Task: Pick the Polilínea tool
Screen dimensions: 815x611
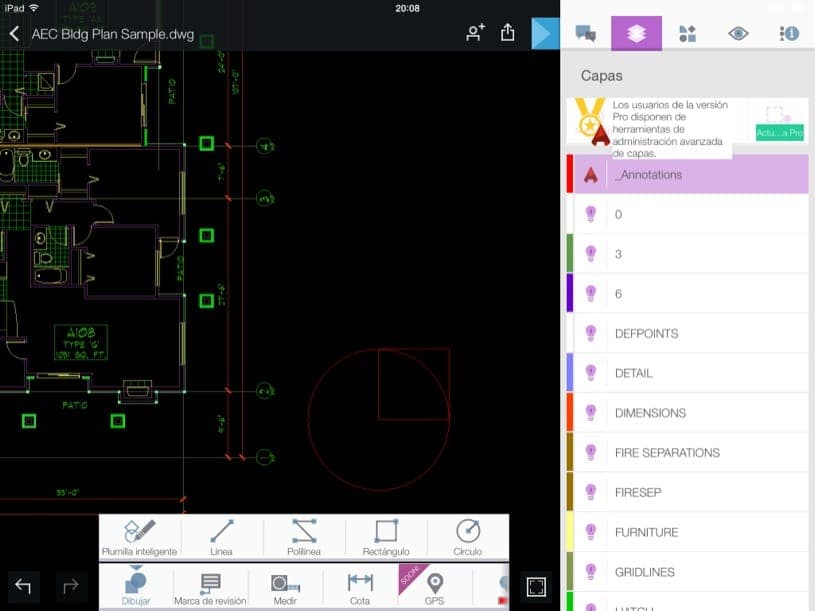Action: [303, 537]
